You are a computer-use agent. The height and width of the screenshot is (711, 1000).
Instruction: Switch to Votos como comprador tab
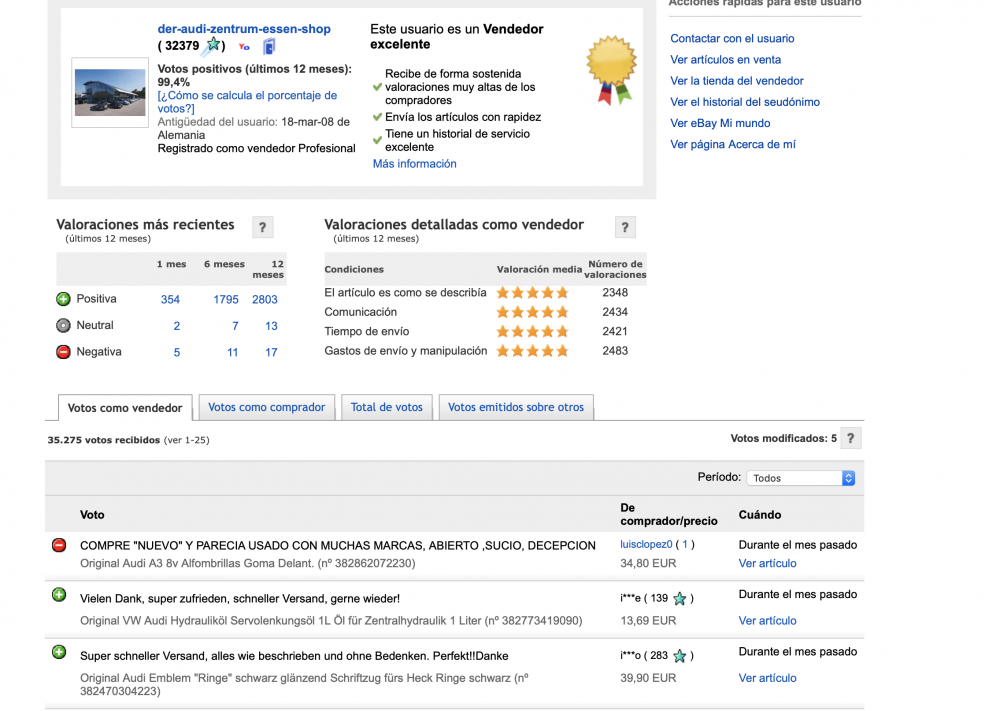[x=266, y=407]
